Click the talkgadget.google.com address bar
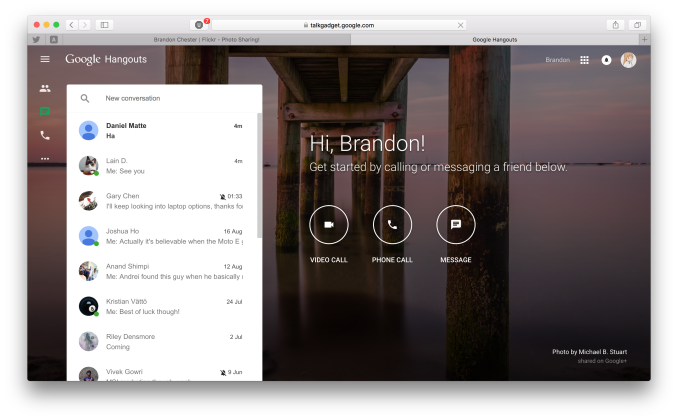The height and width of the screenshot is (420, 678). click(x=339, y=25)
